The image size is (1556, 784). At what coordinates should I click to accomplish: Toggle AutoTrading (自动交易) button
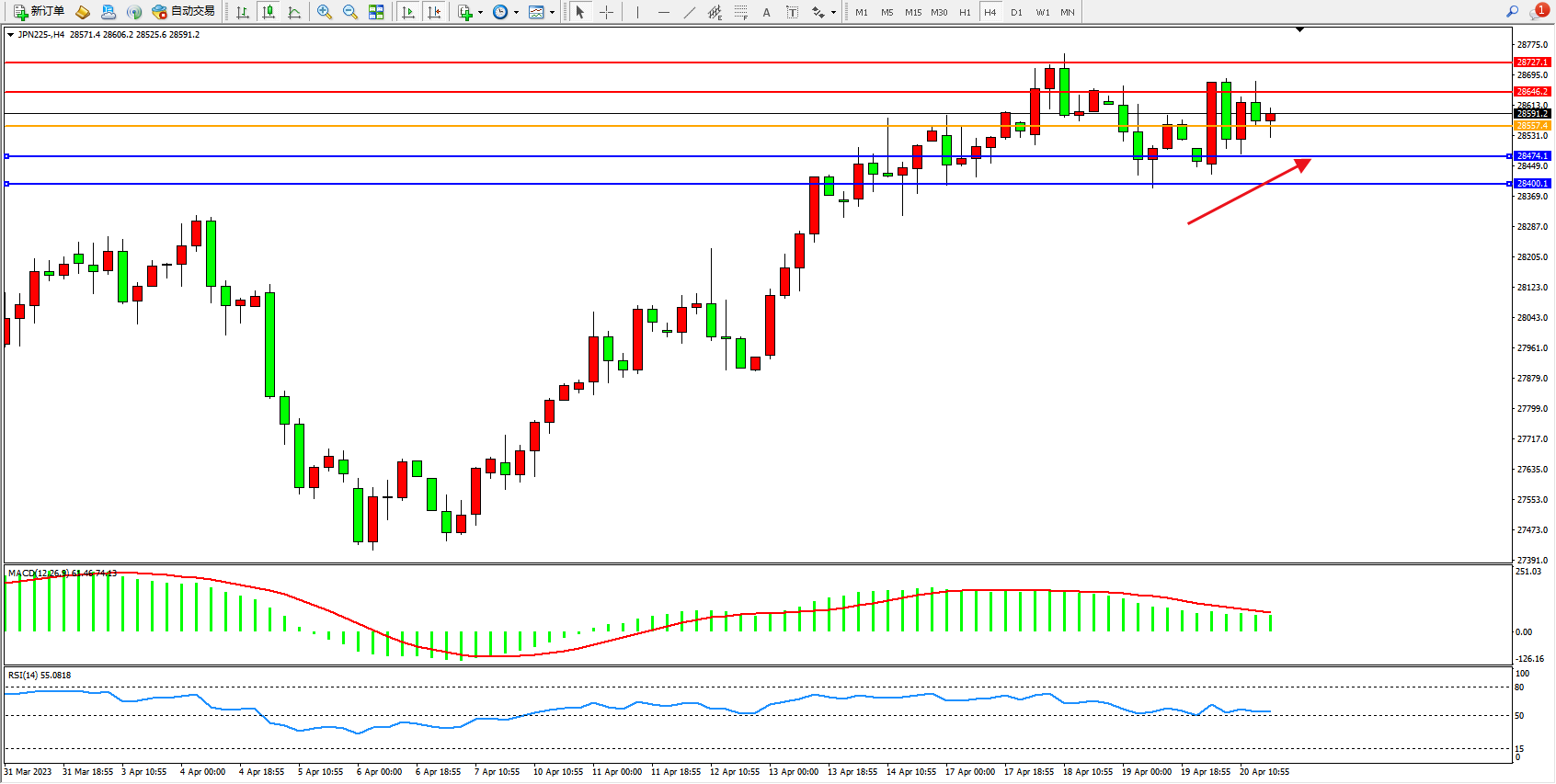coord(184,12)
